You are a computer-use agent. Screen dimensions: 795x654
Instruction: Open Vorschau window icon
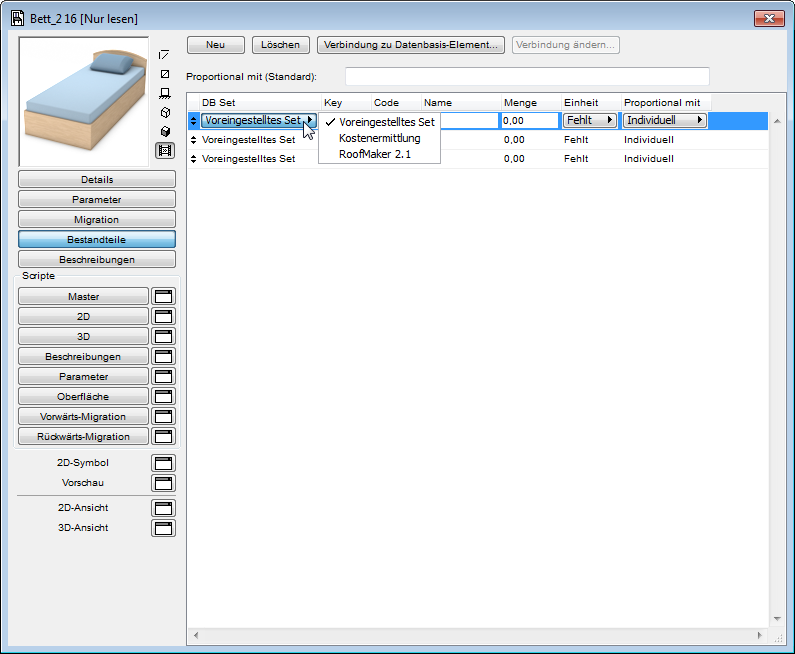163,483
